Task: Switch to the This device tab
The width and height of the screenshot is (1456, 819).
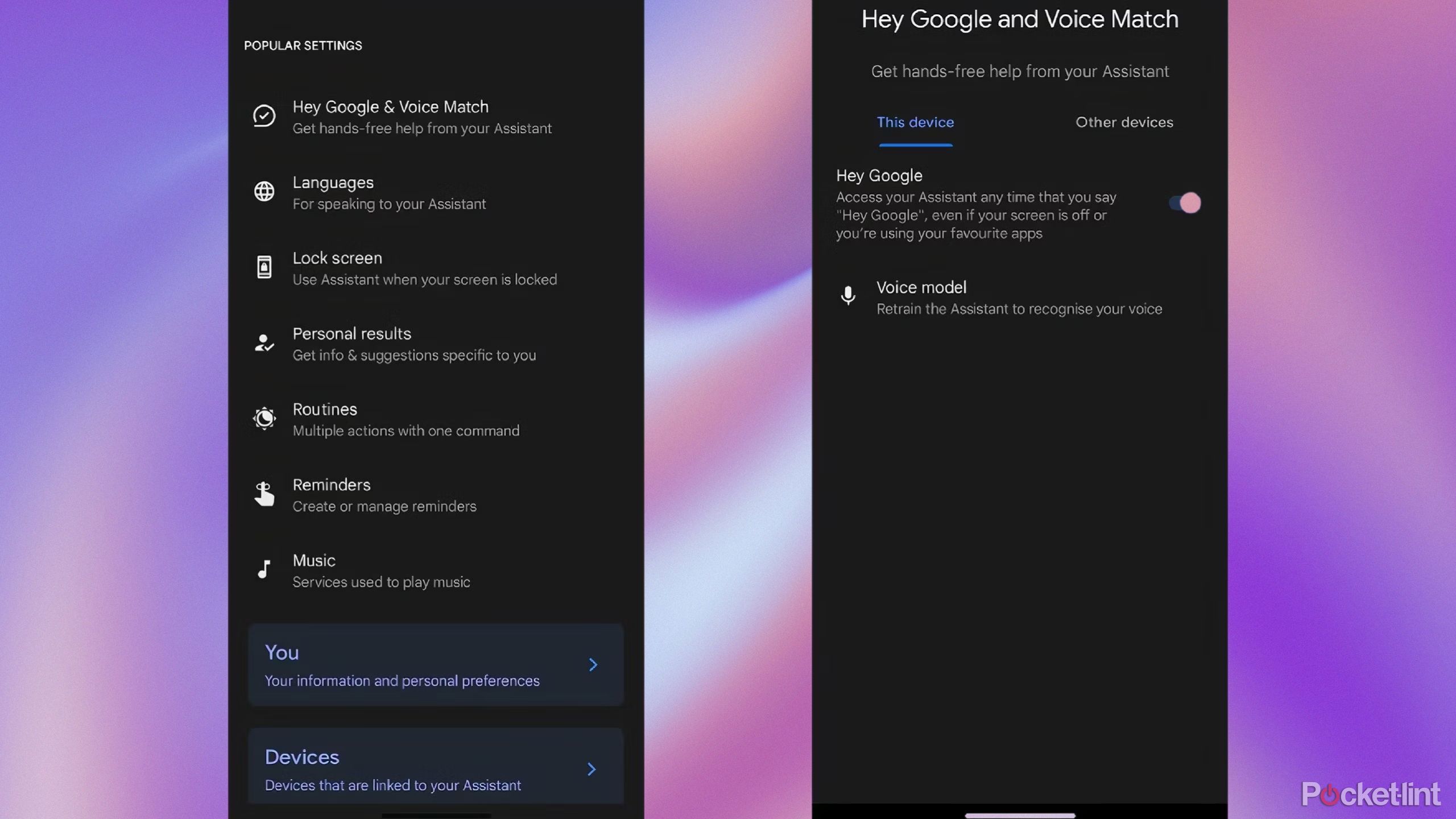Action: (x=915, y=123)
